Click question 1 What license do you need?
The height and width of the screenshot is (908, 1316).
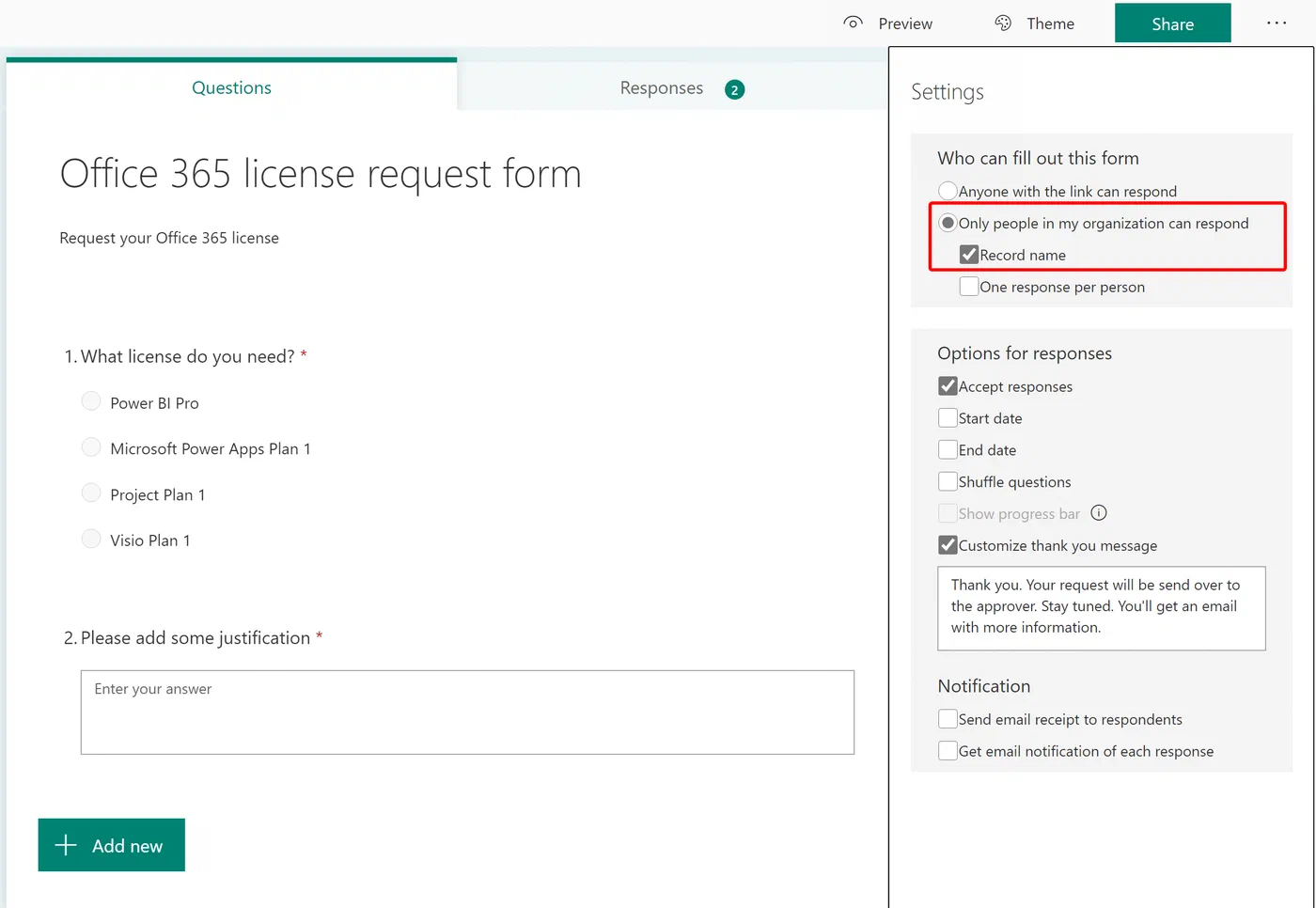(x=185, y=356)
